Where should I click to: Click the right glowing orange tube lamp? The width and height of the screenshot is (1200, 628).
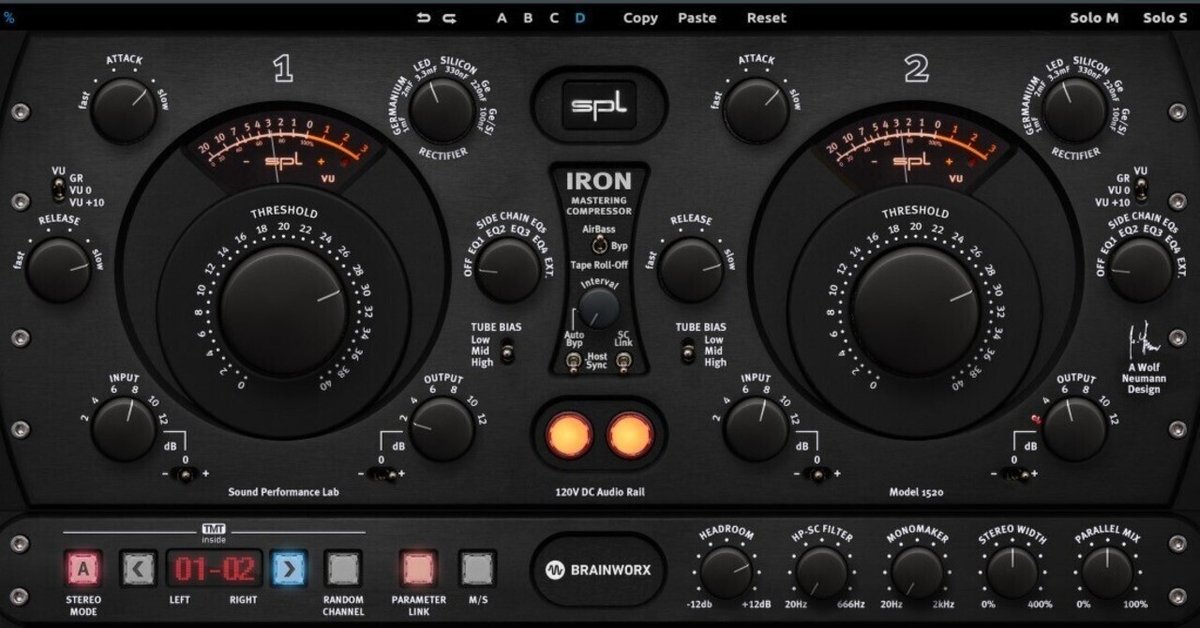[630, 436]
